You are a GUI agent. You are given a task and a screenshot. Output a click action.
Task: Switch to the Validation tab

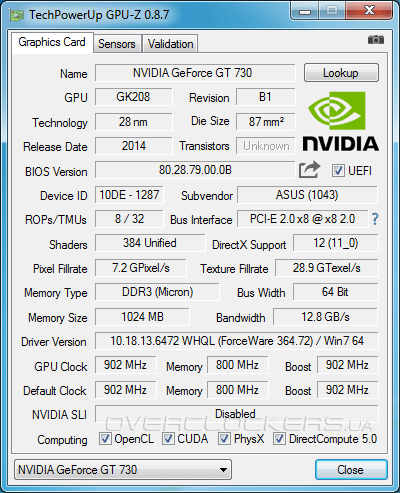point(170,44)
